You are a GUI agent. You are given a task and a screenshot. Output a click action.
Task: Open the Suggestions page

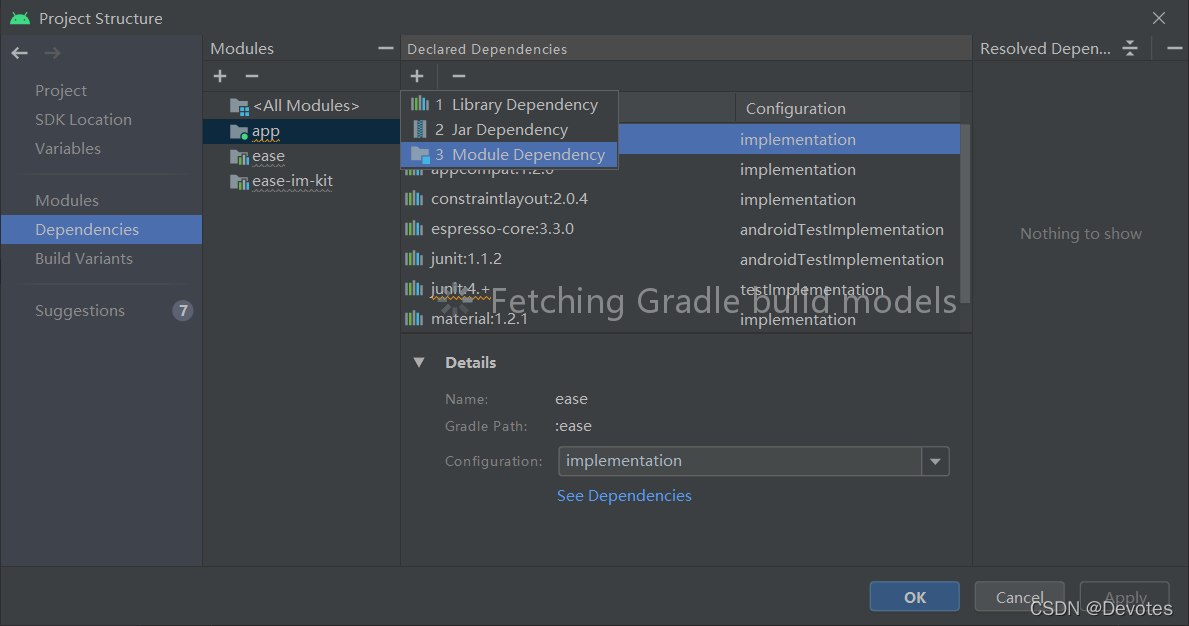coord(80,311)
